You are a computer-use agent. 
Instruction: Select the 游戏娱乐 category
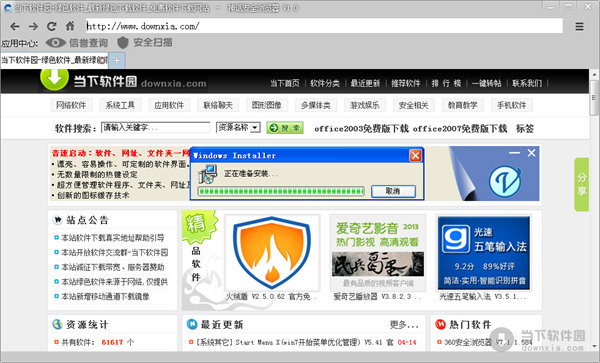tap(365, 105)
